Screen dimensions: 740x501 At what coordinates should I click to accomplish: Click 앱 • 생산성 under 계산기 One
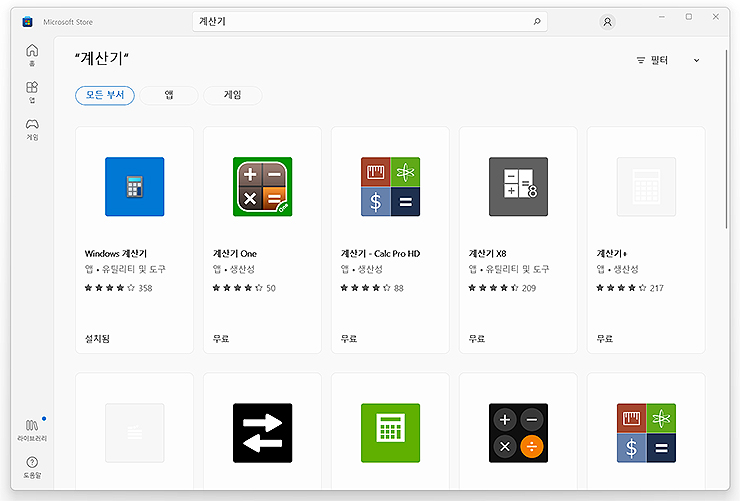pyautogui.click(x=234, y=269)
